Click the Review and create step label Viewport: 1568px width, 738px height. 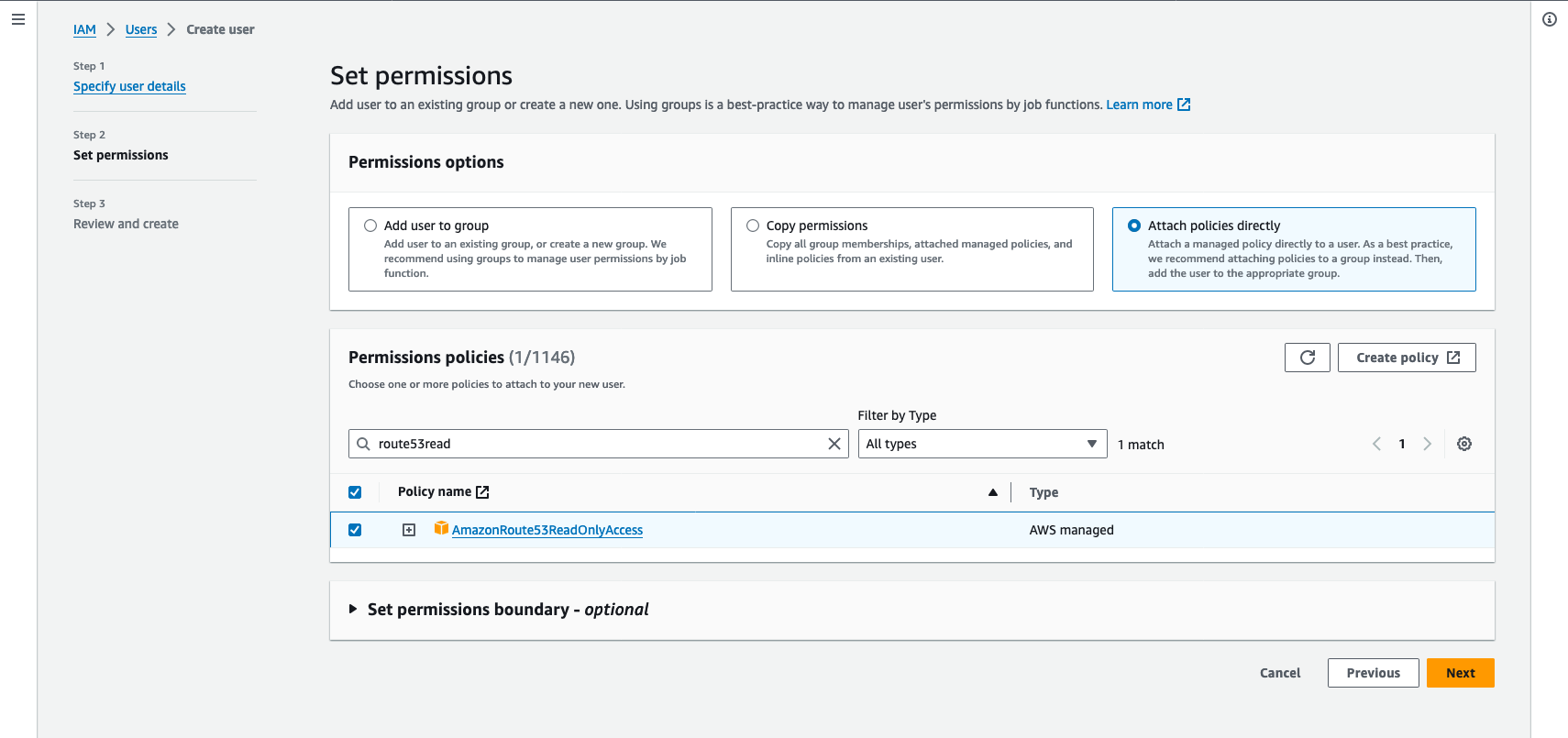[x=126, y=224]
